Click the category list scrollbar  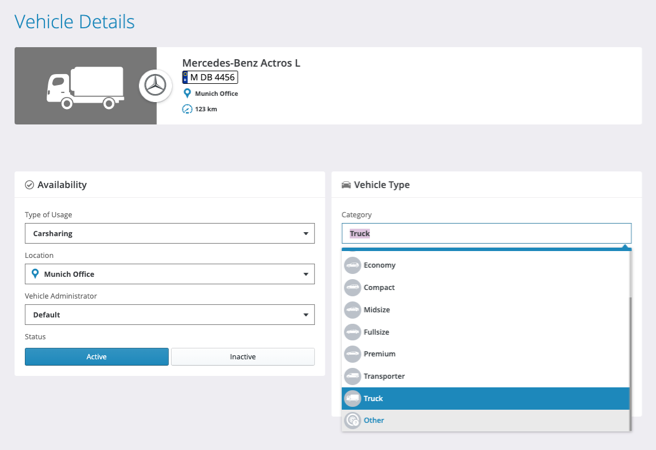coord(630,364)
